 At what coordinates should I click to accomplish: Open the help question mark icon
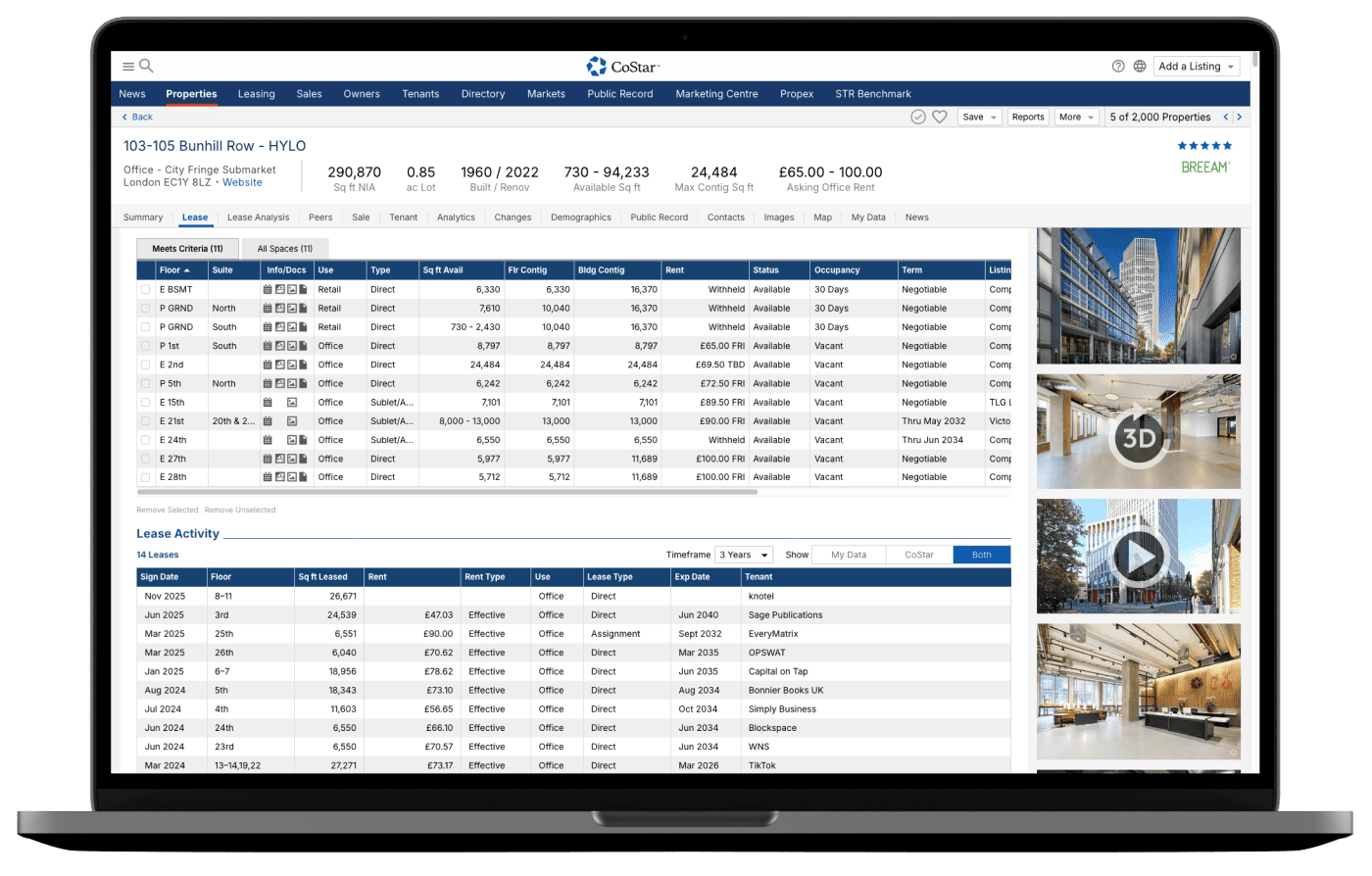pos(1118,67)
